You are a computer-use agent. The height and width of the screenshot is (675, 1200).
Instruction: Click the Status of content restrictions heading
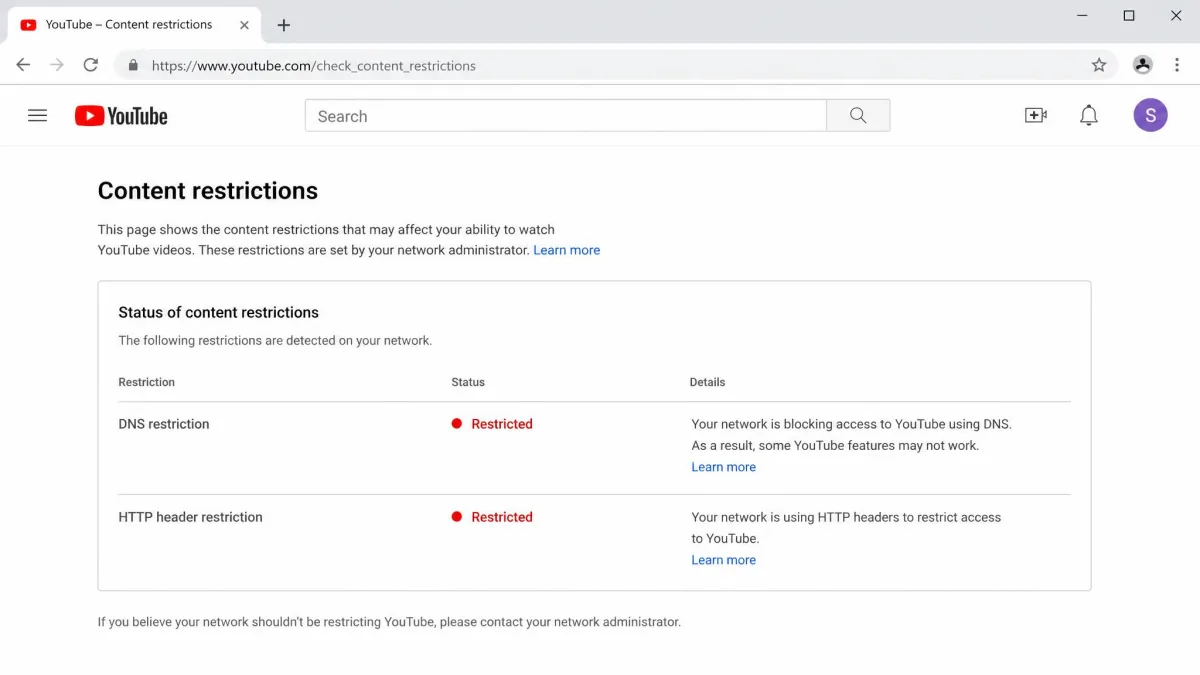[x=219, y=312]
